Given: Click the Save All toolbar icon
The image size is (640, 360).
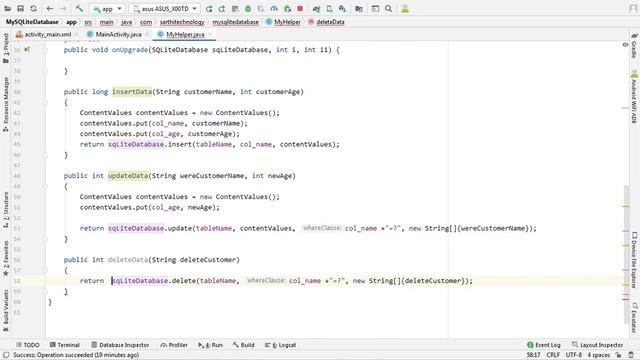Looking at the screenshot, I should [20, 9].
